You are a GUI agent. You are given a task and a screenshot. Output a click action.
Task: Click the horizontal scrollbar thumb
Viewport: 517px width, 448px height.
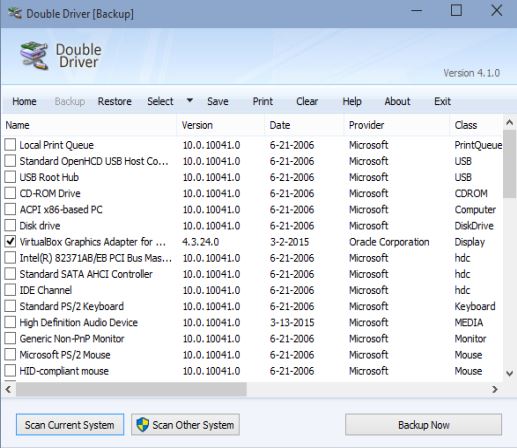131,389
